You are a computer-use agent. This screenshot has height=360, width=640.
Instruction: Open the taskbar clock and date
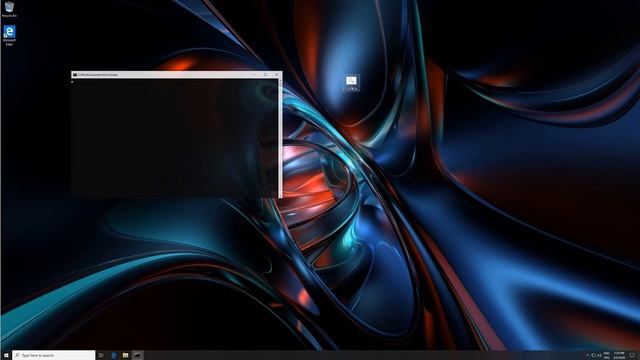[x=619, y=356]
